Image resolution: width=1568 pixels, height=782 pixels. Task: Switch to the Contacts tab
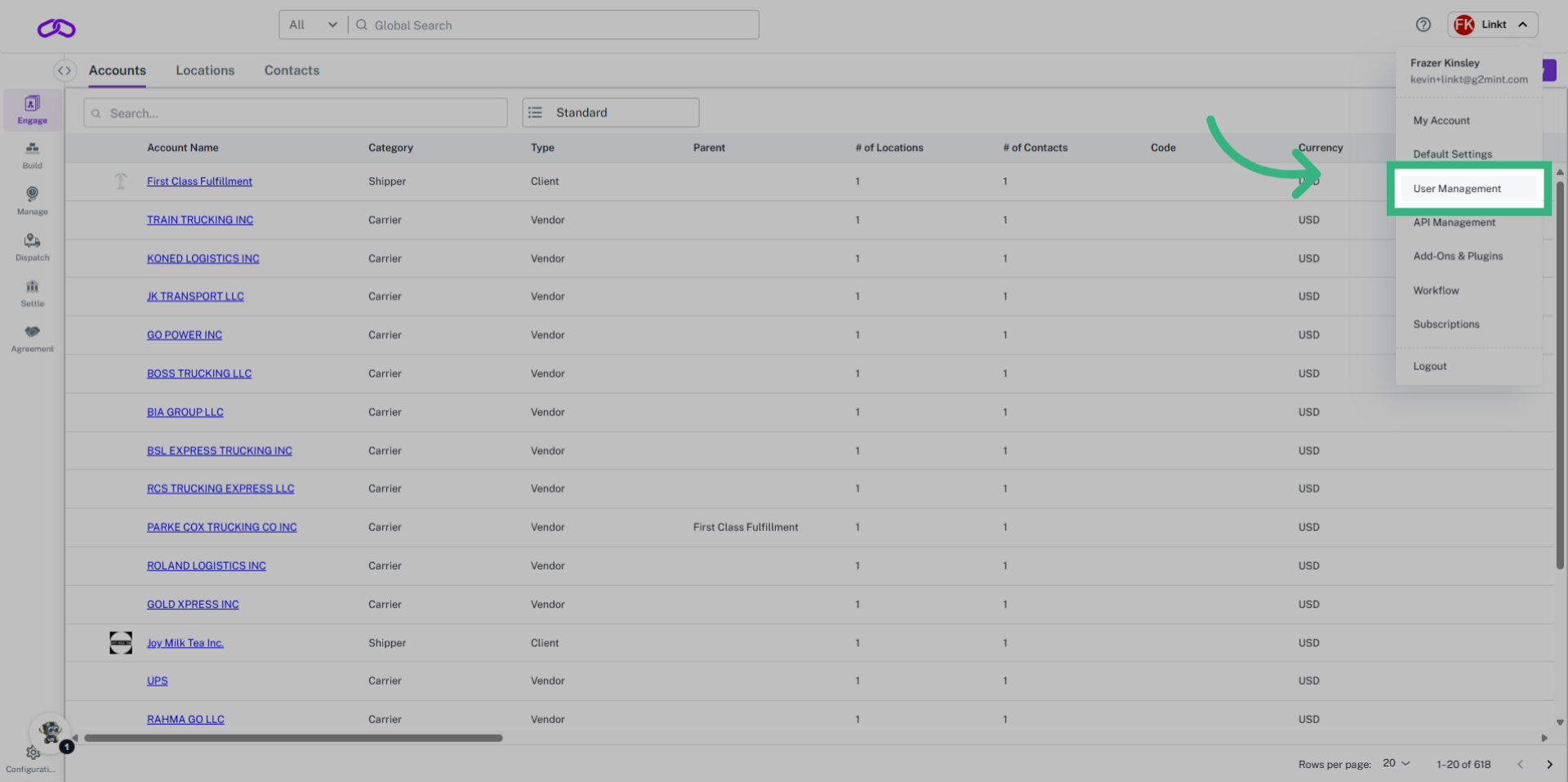(x=292, y=70)
